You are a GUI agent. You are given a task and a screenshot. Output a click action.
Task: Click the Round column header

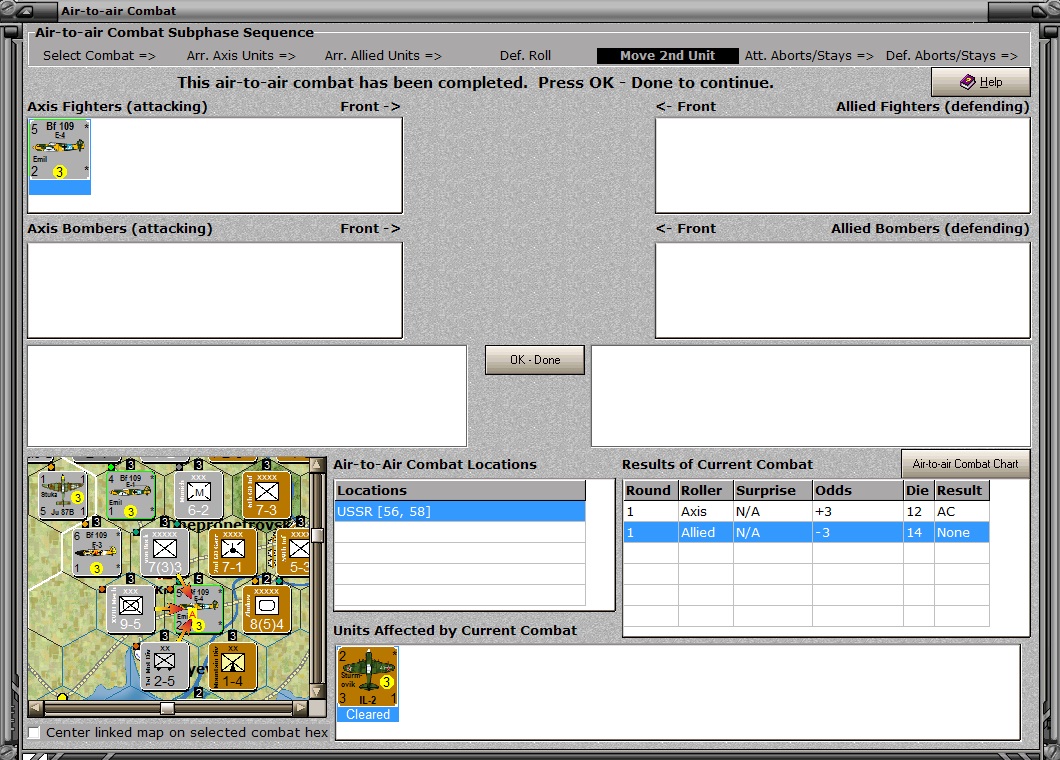tap(650, 490)
